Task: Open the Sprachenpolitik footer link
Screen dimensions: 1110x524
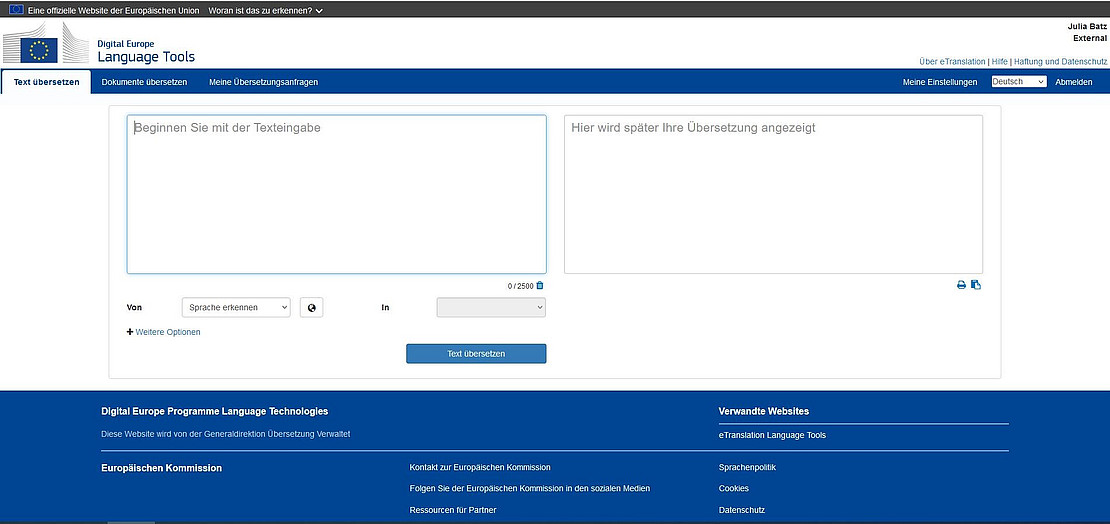Action: coord(747,467)
